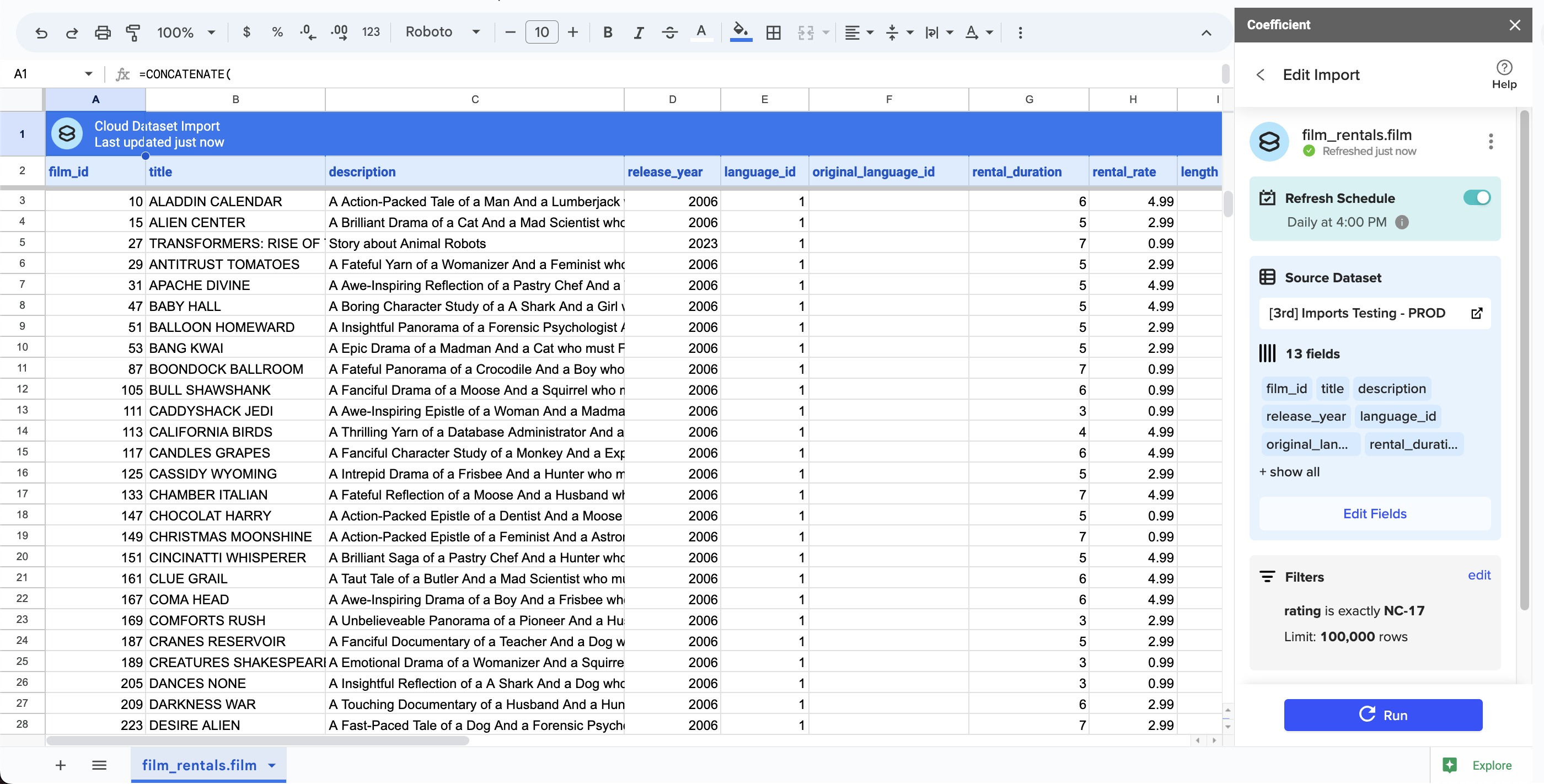1544x784 pixels.
Task: Select the TRANSFORMERS: RISE OF title cell
Action: click(235, 243)
